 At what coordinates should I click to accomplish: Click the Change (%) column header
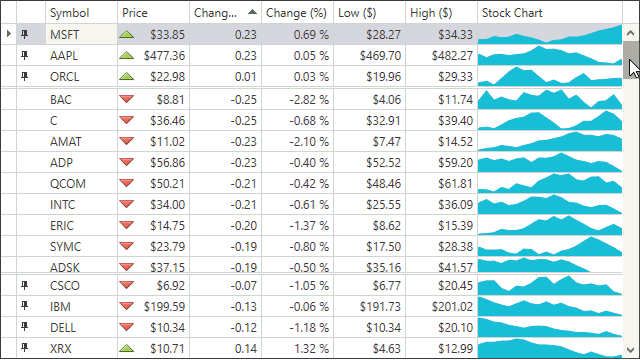pyautogui.click(x=298, y=13)
